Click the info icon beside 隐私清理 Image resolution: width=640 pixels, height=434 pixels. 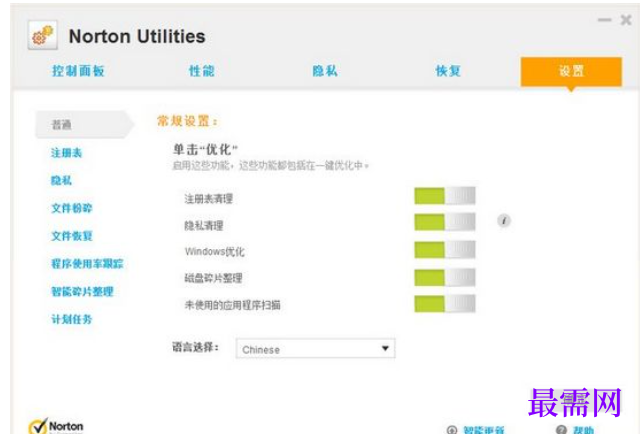(504, 221)
